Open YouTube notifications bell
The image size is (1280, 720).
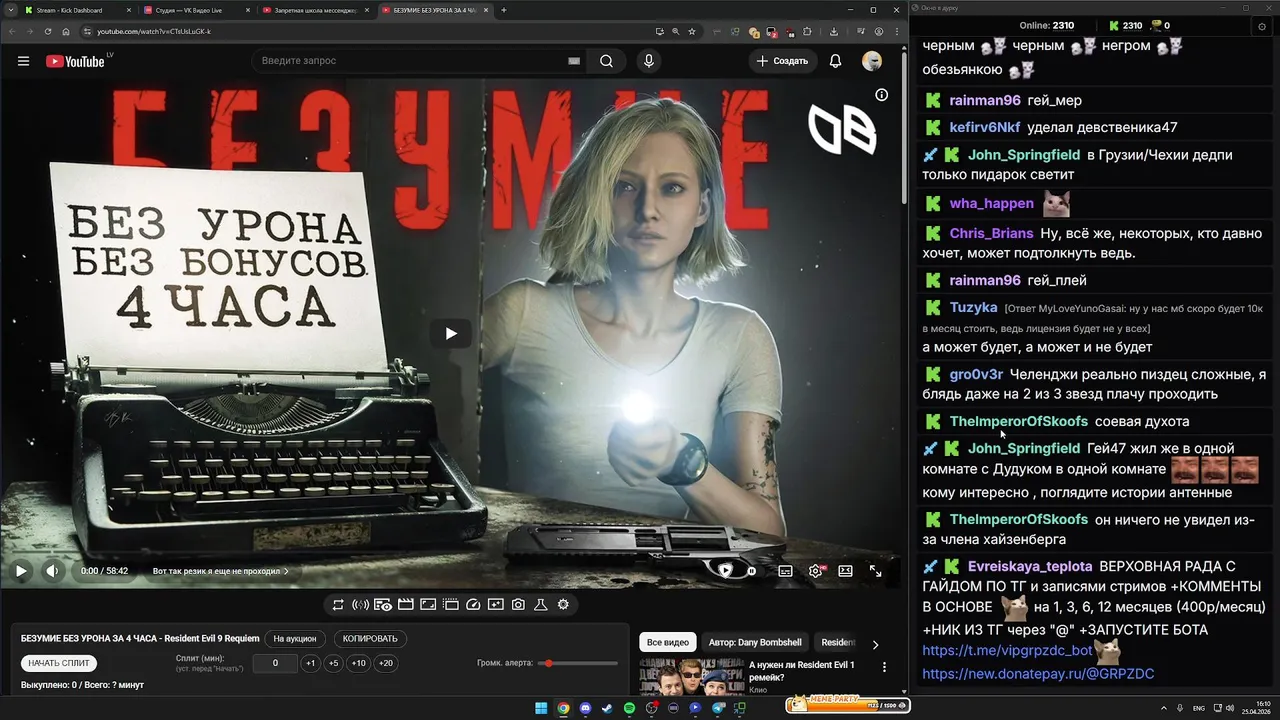coord(835,61)
